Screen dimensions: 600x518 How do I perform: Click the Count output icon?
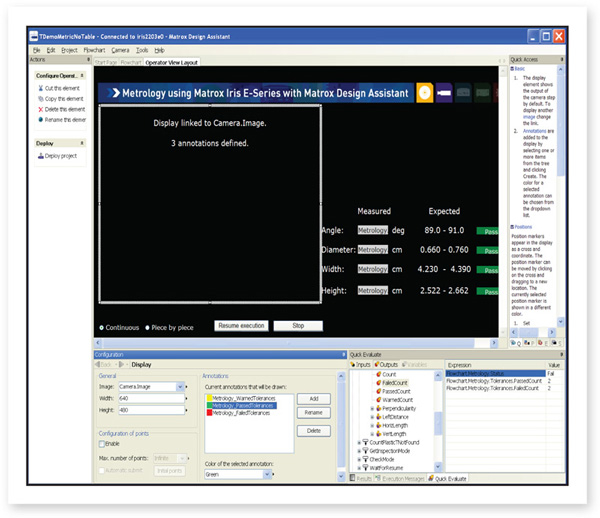[378, 374]
